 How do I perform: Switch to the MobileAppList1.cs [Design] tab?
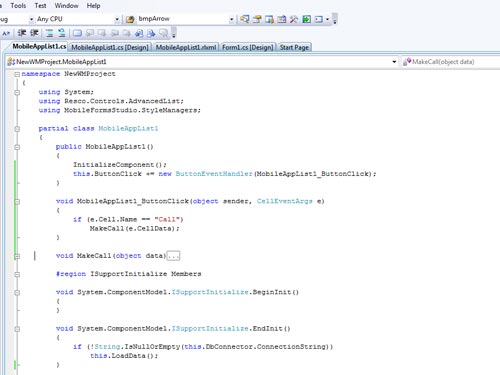(110, 47)
